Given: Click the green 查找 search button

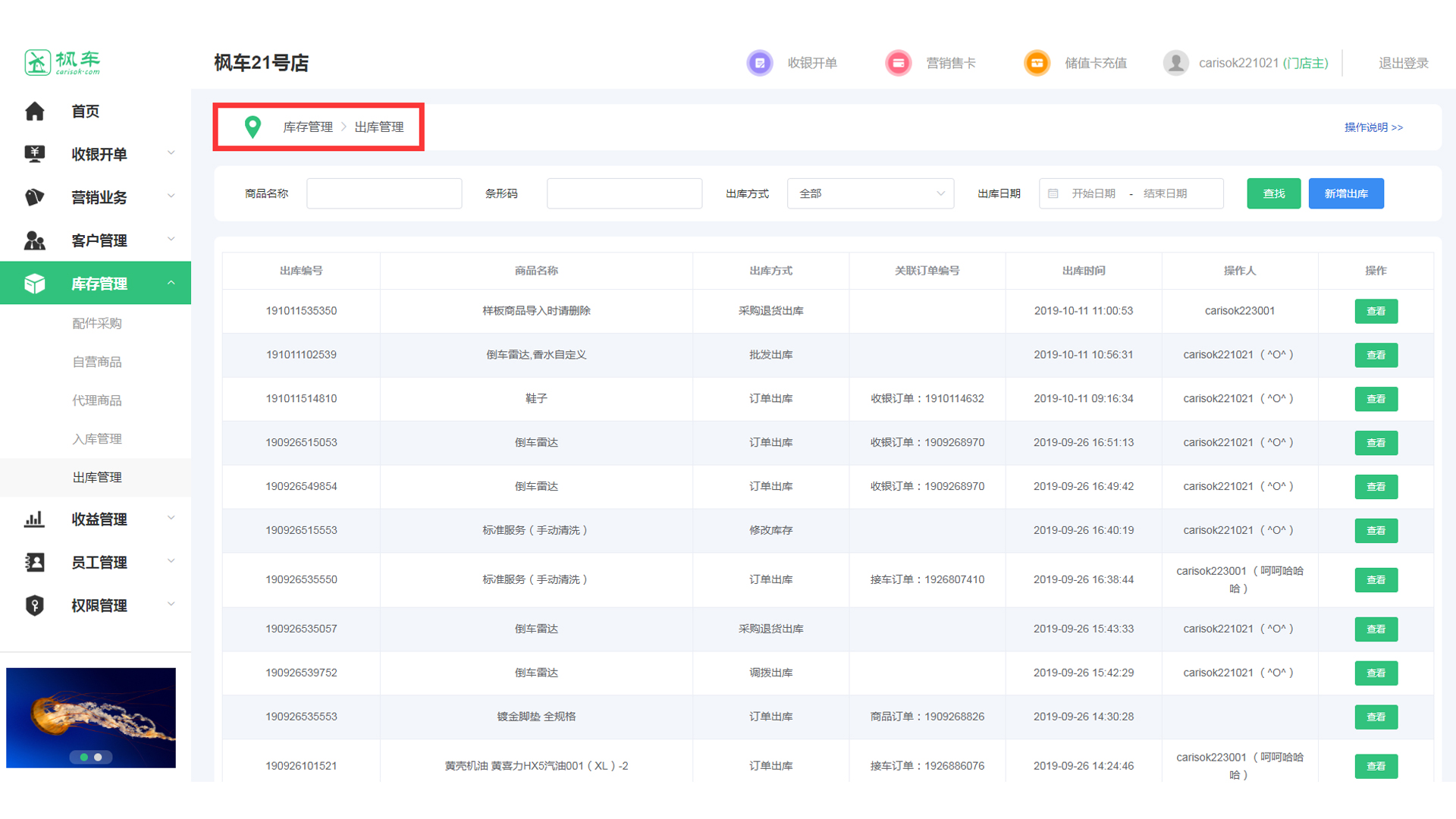Looking at the screenshot, I should (x=1273, y=193).
